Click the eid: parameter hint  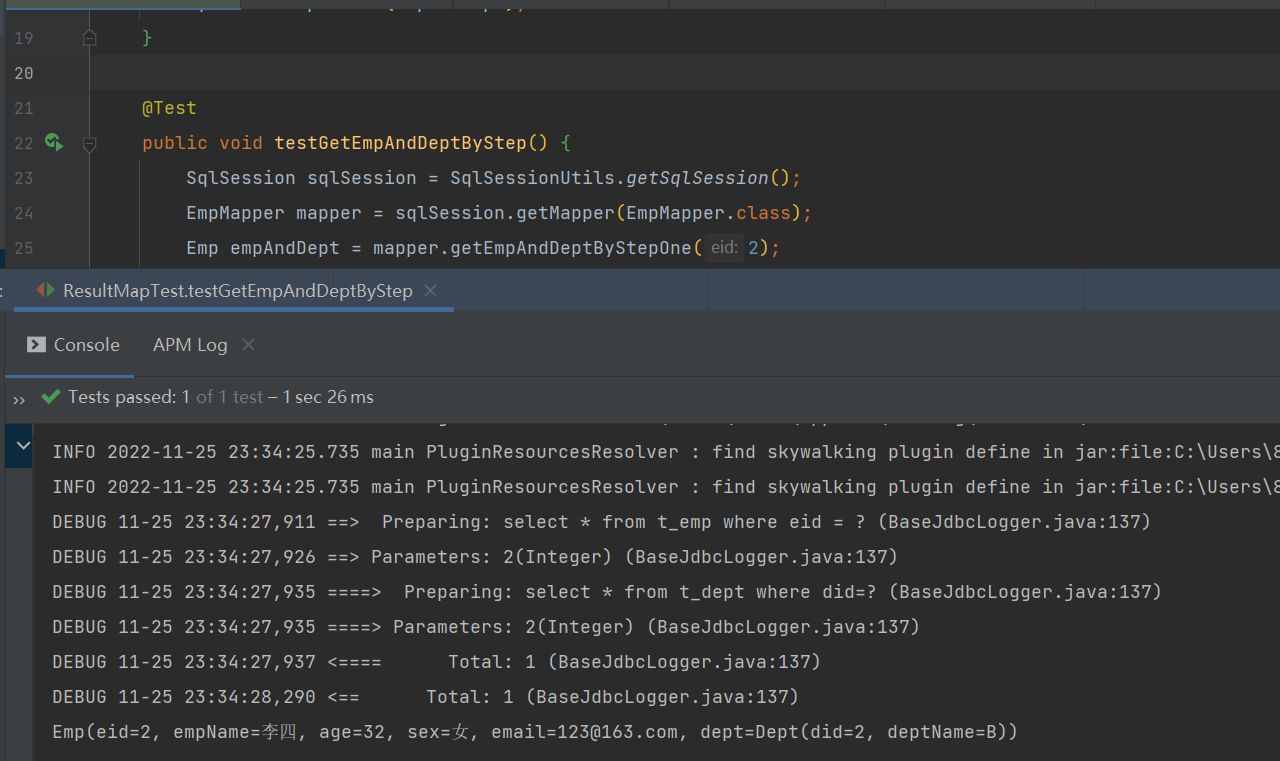(724, 248)
